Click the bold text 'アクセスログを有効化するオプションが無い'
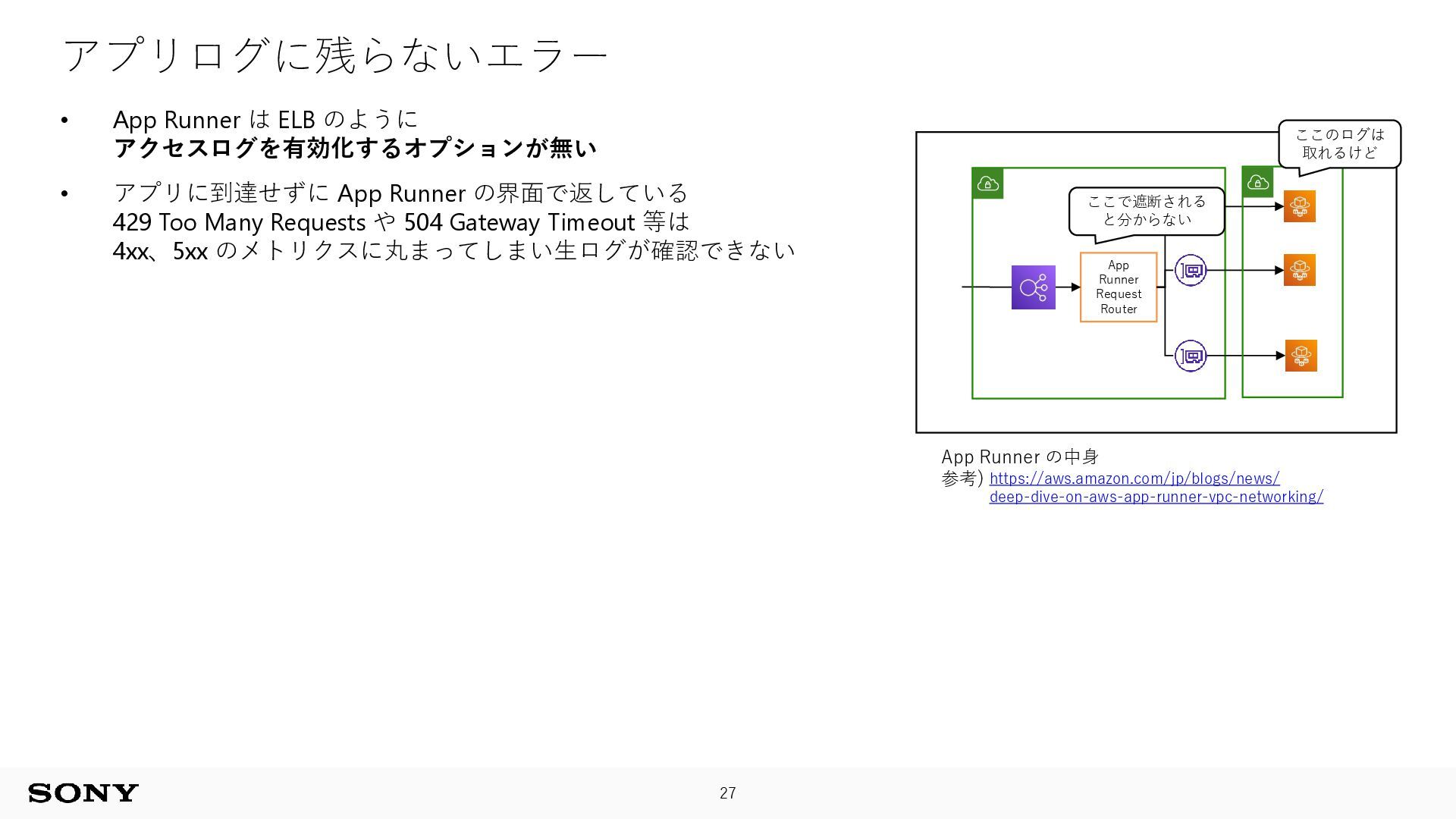This screenshot has height=819, width=1456. pos(355,149)
